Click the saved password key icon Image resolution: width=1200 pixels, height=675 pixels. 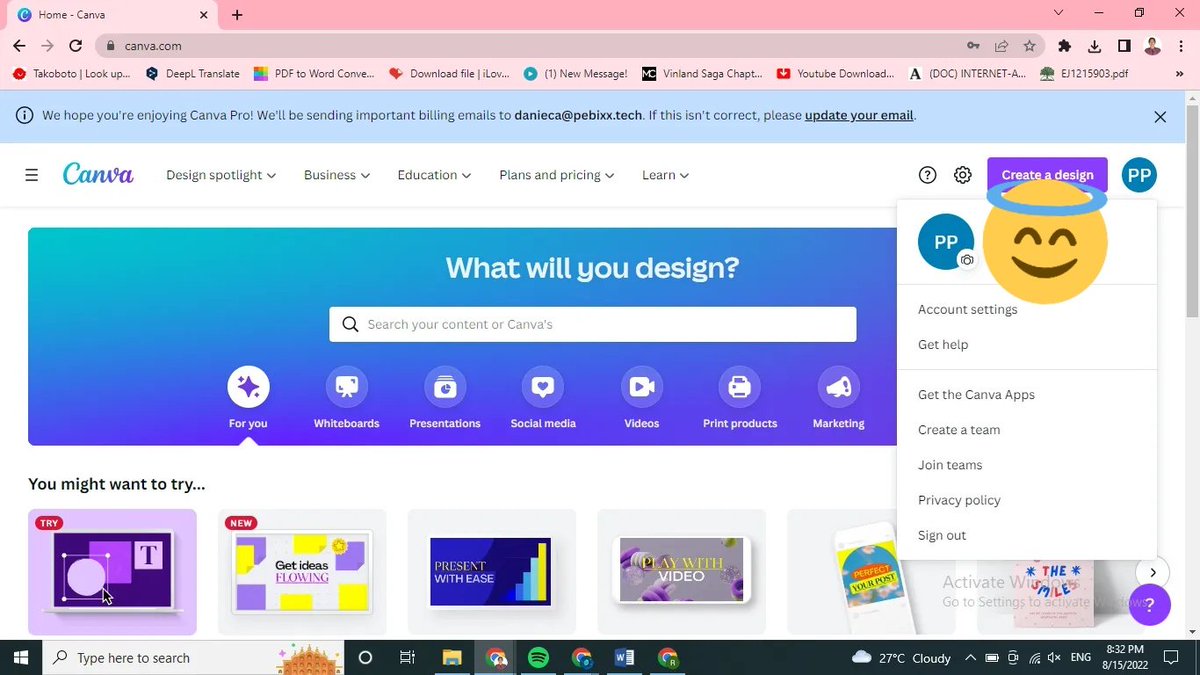tap(973, 46)
